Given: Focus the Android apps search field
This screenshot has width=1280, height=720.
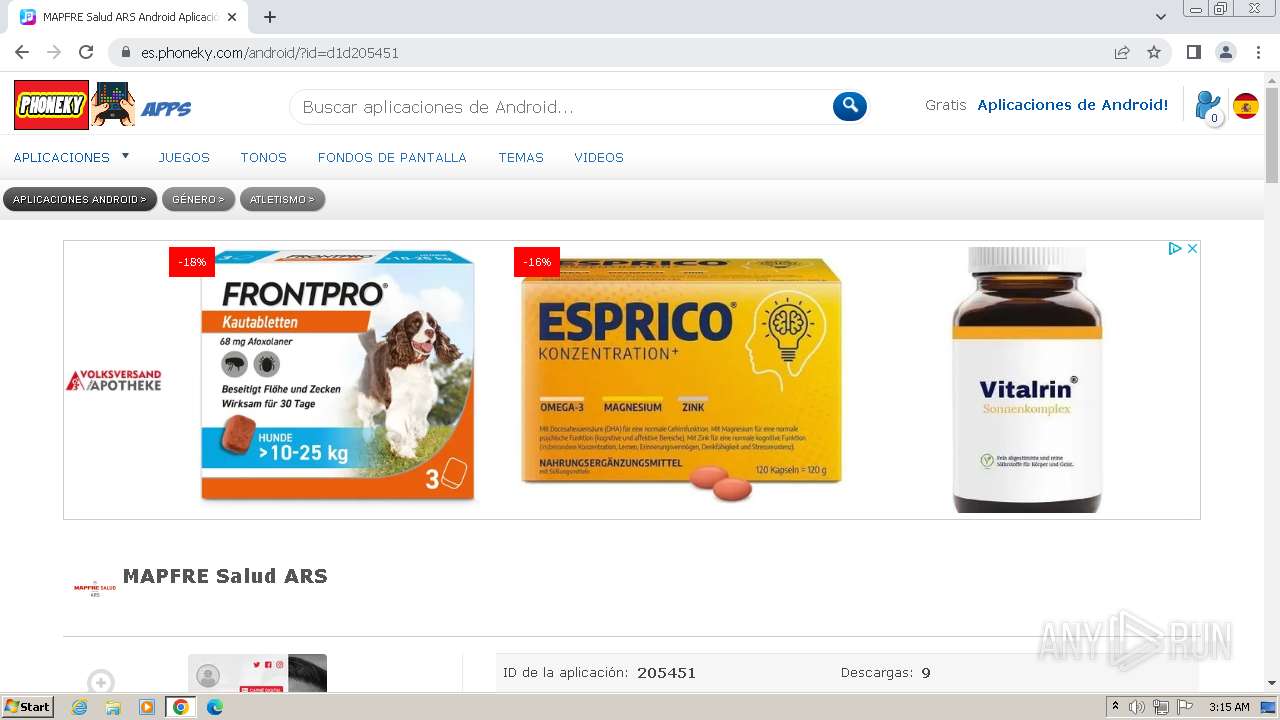Looking at the screenshot, I should (x=560, y=107).
